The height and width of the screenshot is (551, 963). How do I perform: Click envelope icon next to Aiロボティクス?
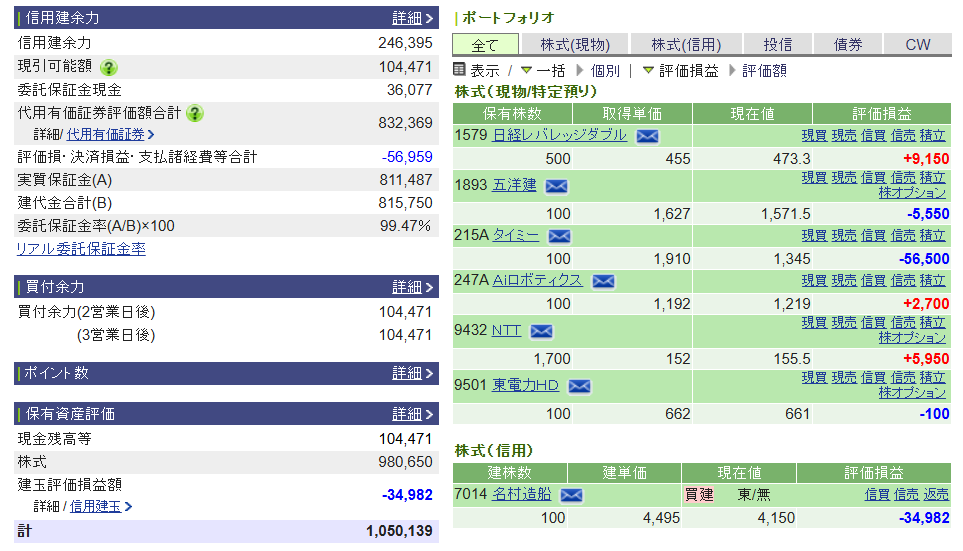pyautogui.click(x=603, y=281)
